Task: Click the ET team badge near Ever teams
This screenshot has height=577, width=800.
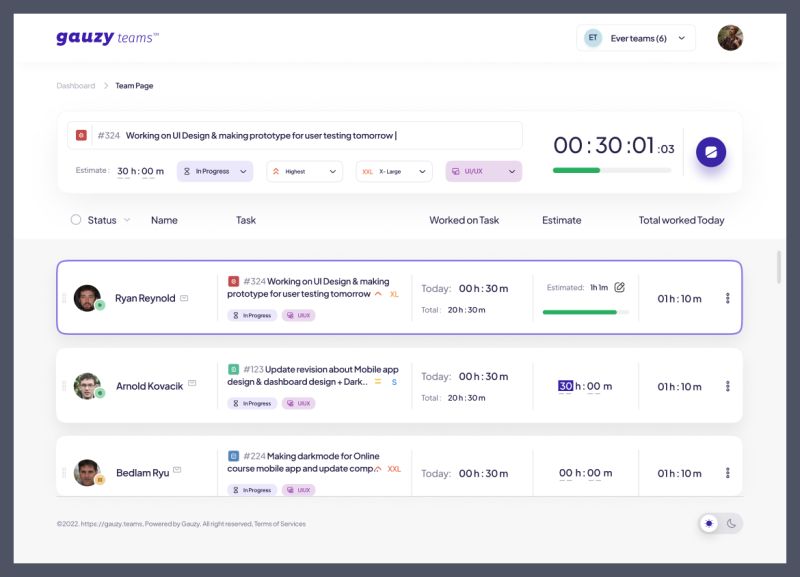Action: [x=592, y=36]
